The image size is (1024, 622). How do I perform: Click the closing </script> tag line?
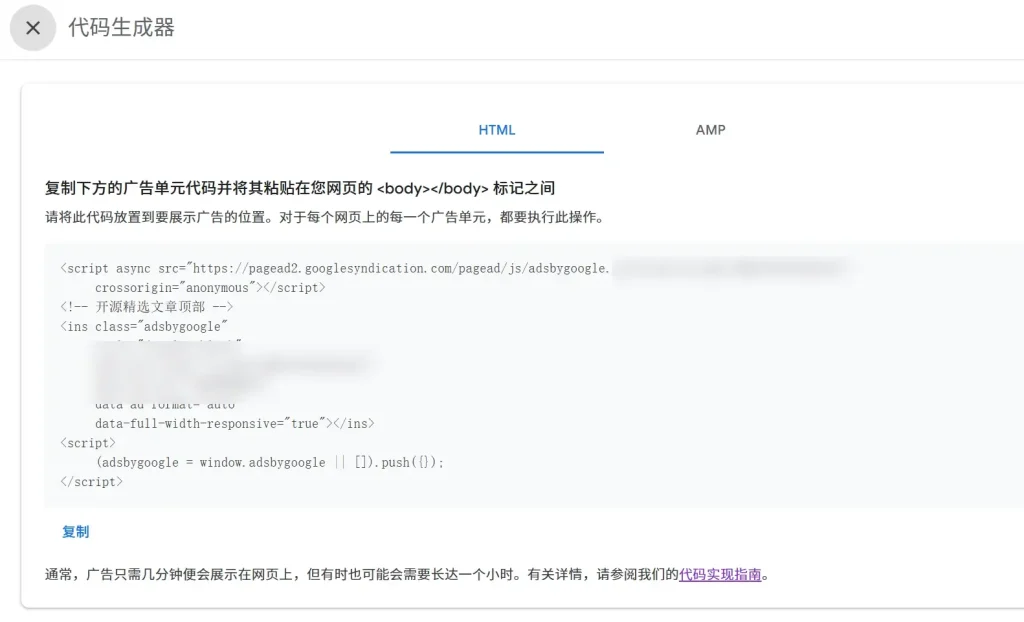[x=92, y=482]
